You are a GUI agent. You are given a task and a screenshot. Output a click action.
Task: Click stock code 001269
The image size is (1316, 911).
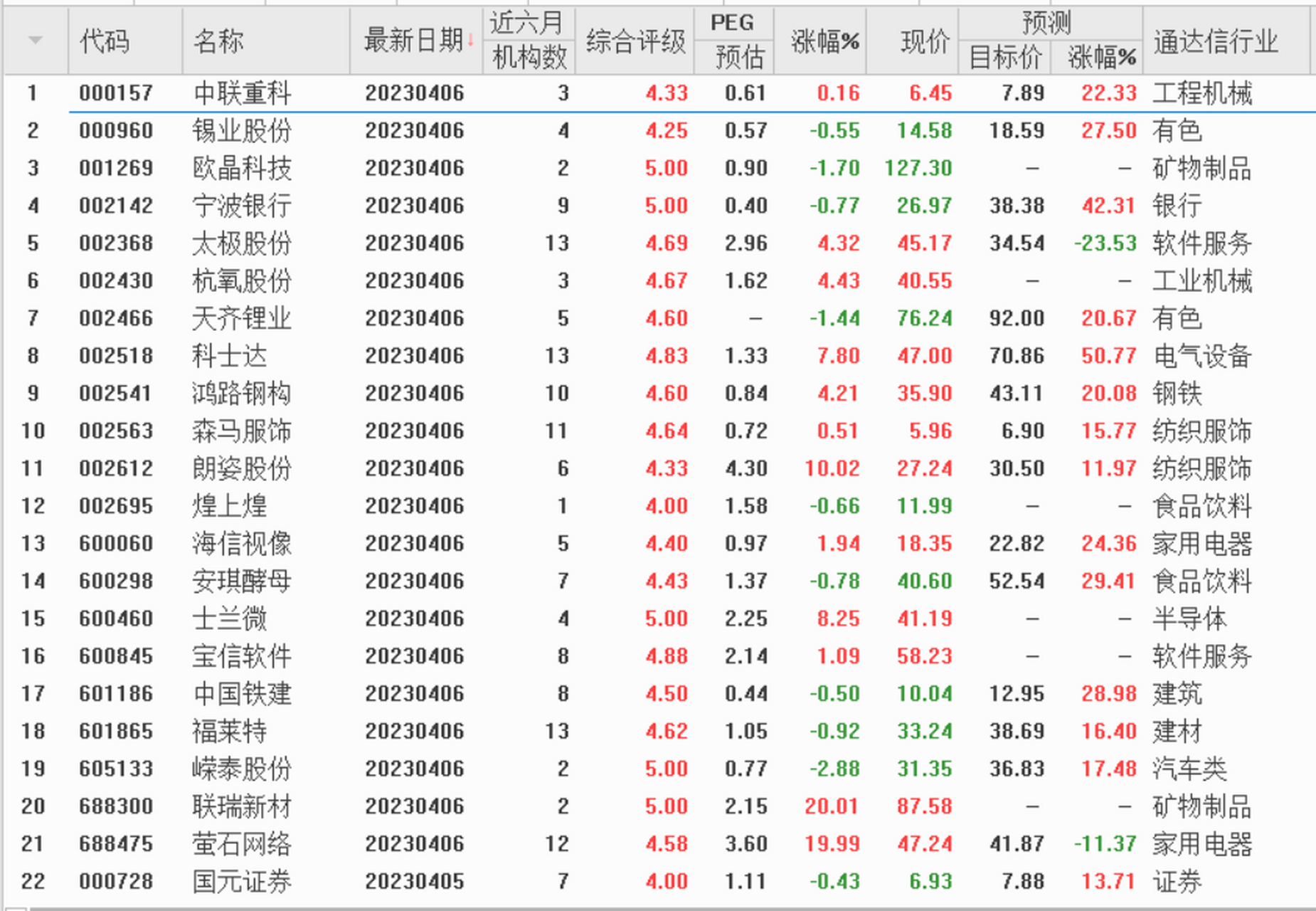[x=116, y=168]
